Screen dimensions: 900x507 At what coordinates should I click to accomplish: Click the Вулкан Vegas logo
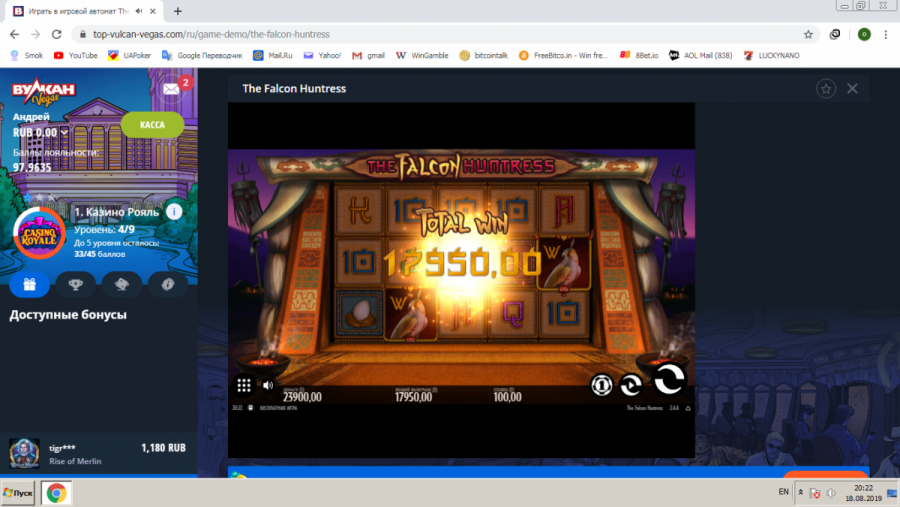(44, 93)
